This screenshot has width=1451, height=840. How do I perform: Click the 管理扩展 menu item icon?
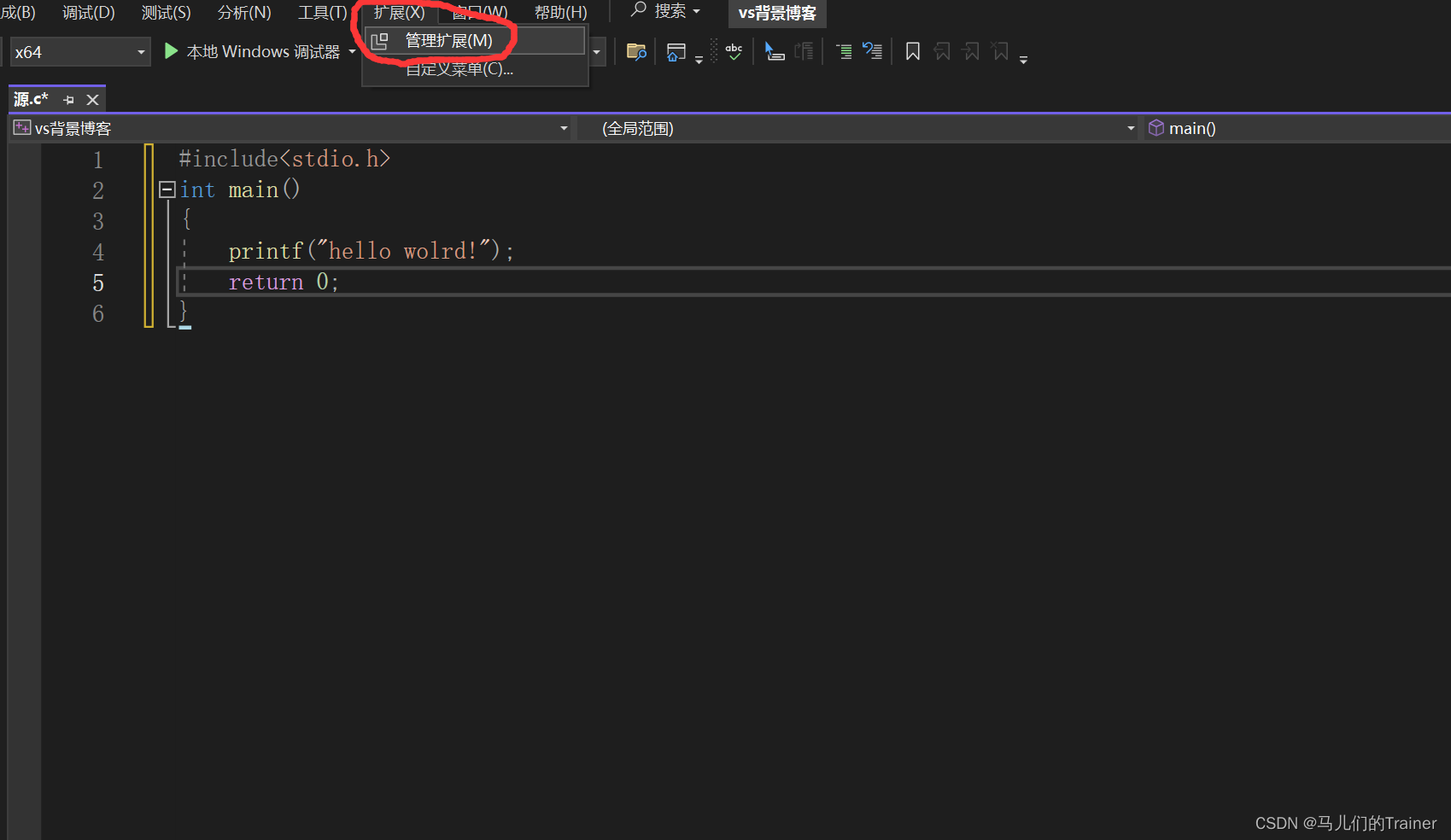pyautogui.click(x=380, y=41)
